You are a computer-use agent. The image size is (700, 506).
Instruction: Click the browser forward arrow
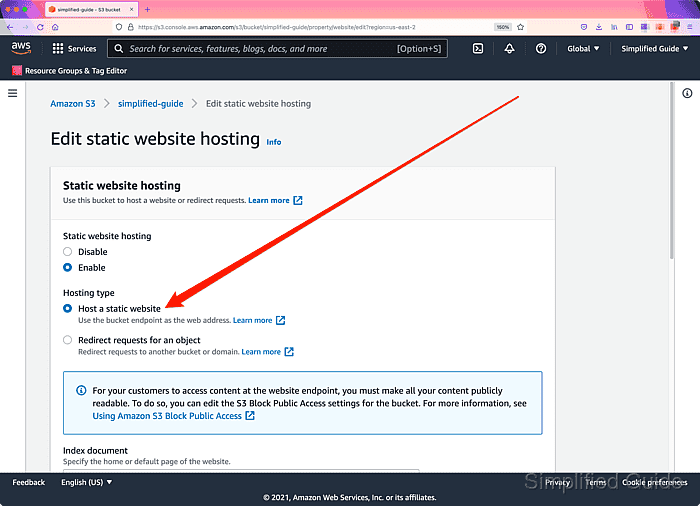25,27
